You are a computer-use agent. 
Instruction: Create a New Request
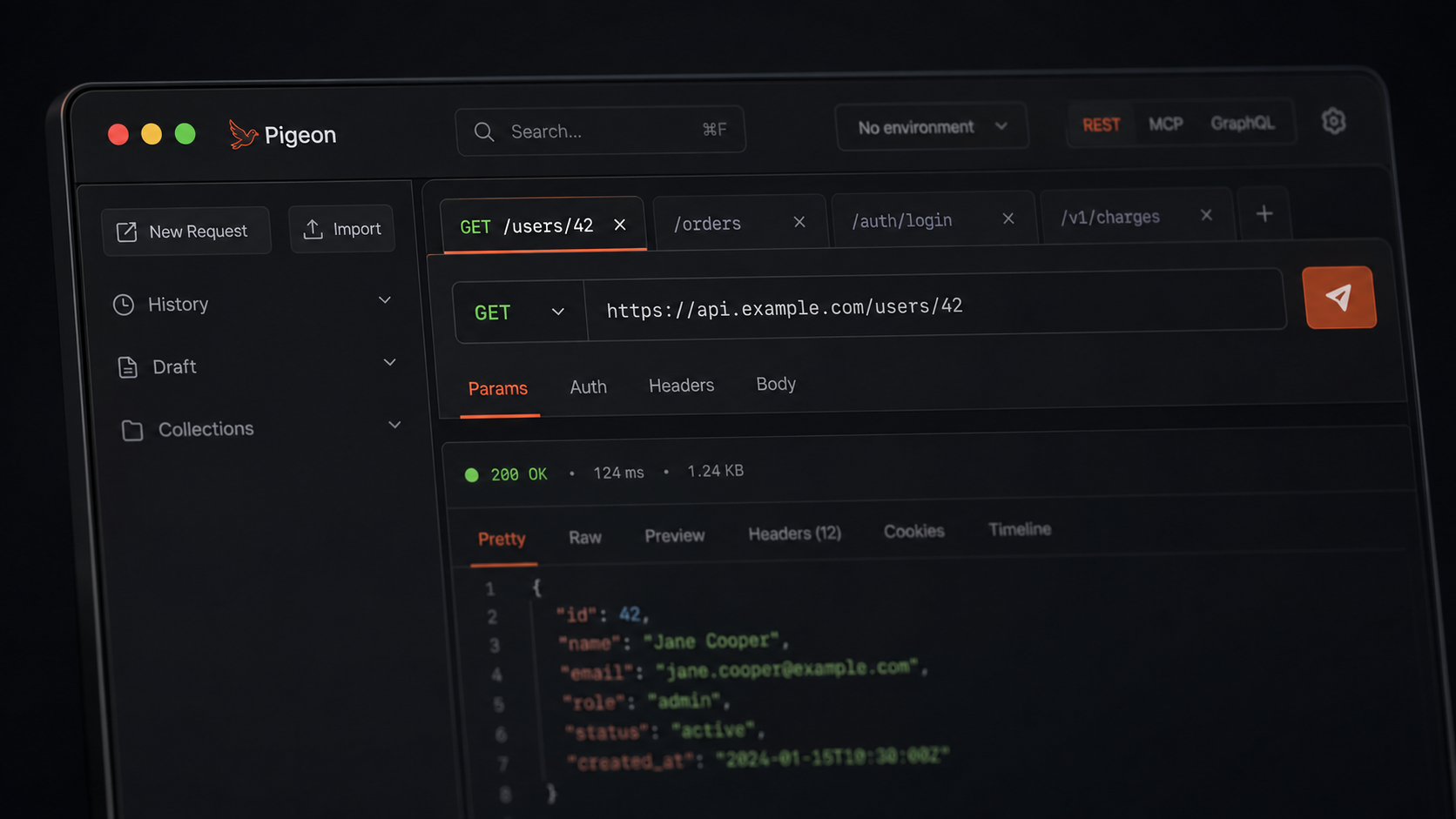click(x=185, y=231)
